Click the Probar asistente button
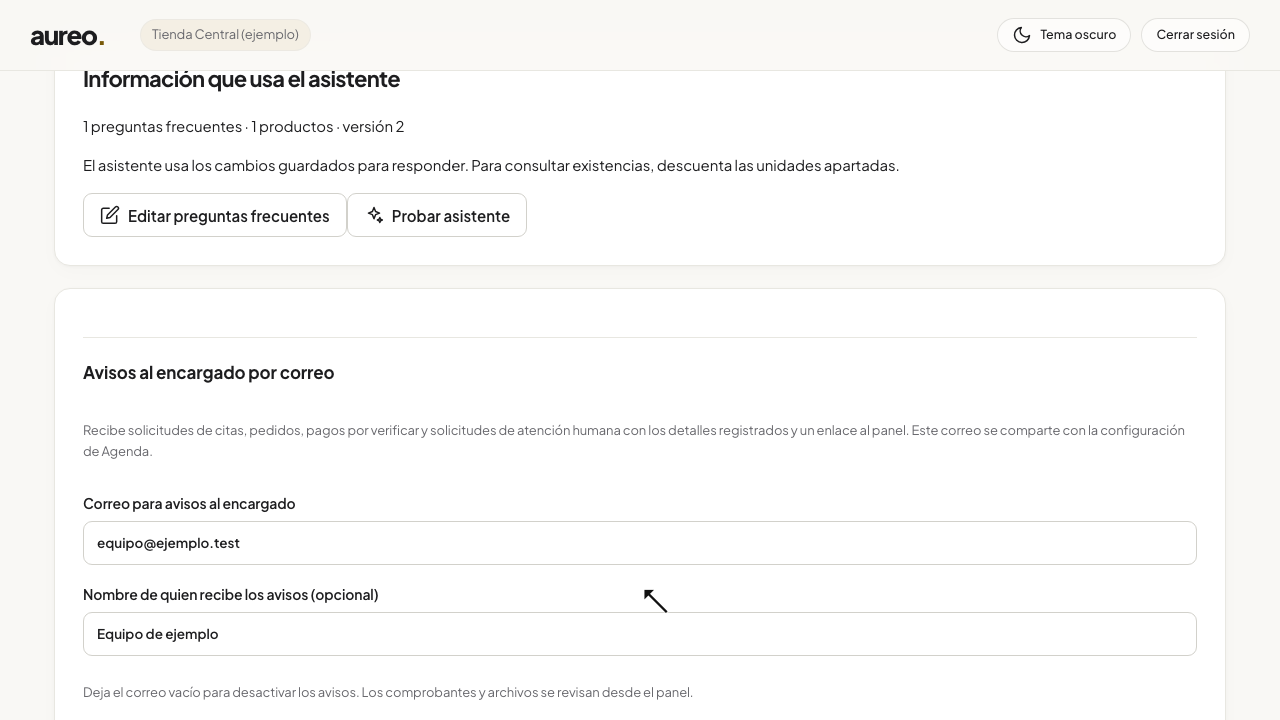1280x720 pixels. [x=437, y=215]
